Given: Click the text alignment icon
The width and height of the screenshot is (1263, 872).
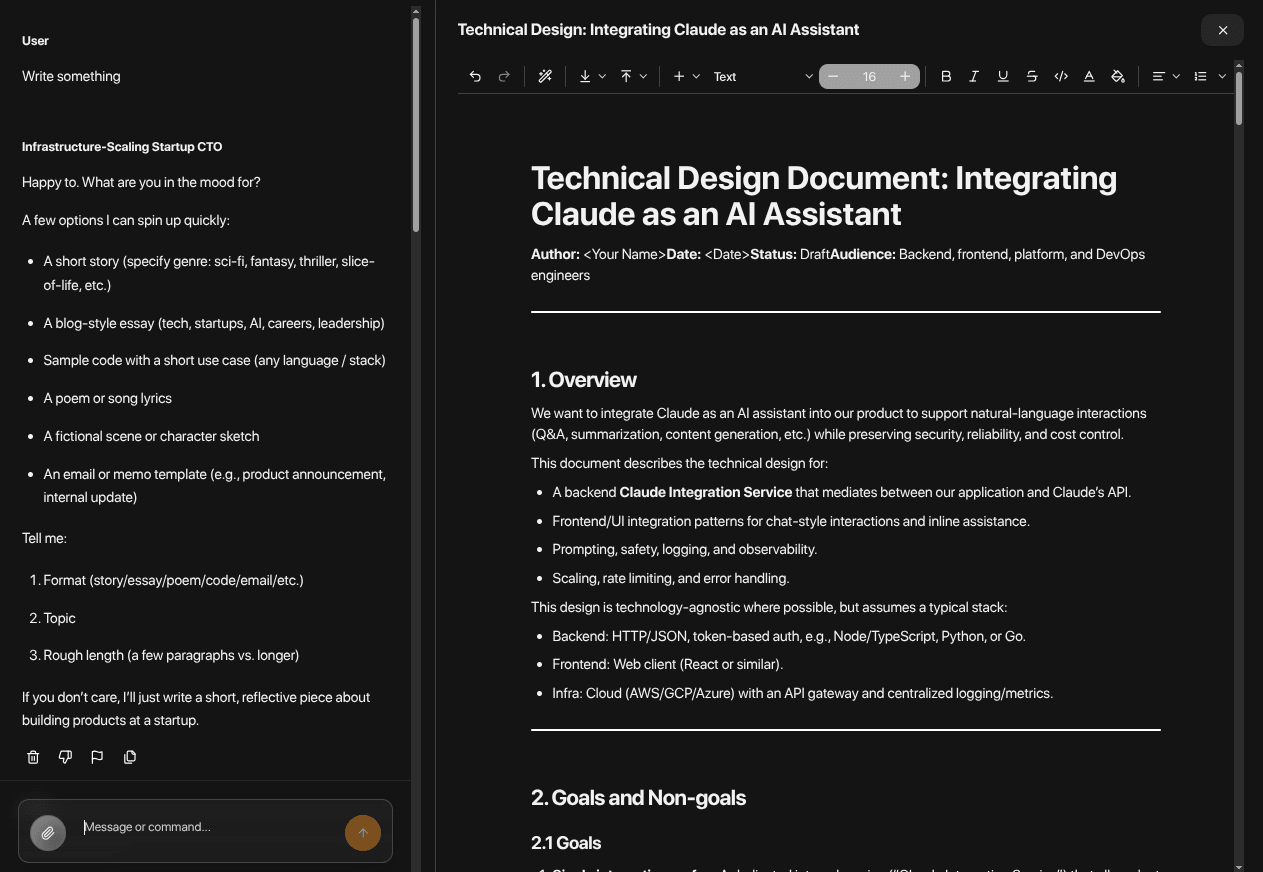Looking at the screenshot, I should tap(1158, 76).
